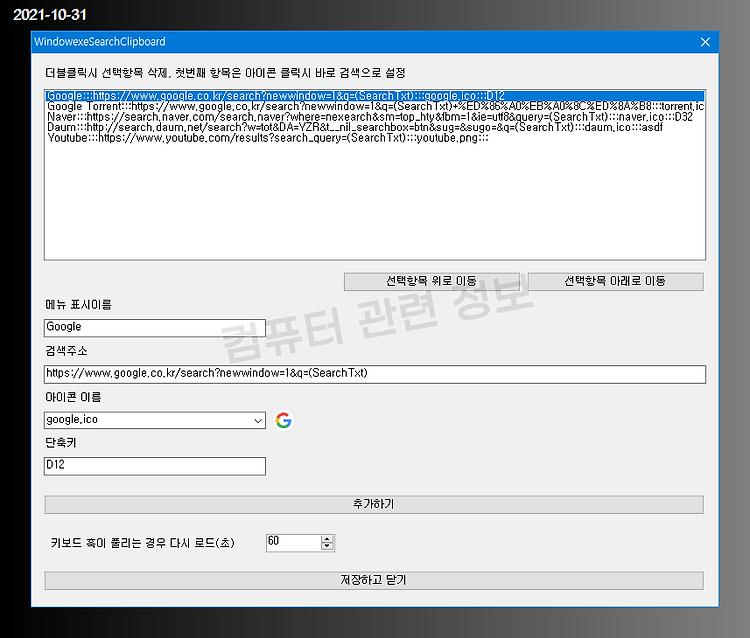Click the 선택항목 위로 이동 button
This screenshot has width=750, height=638.
coord(431,281)
